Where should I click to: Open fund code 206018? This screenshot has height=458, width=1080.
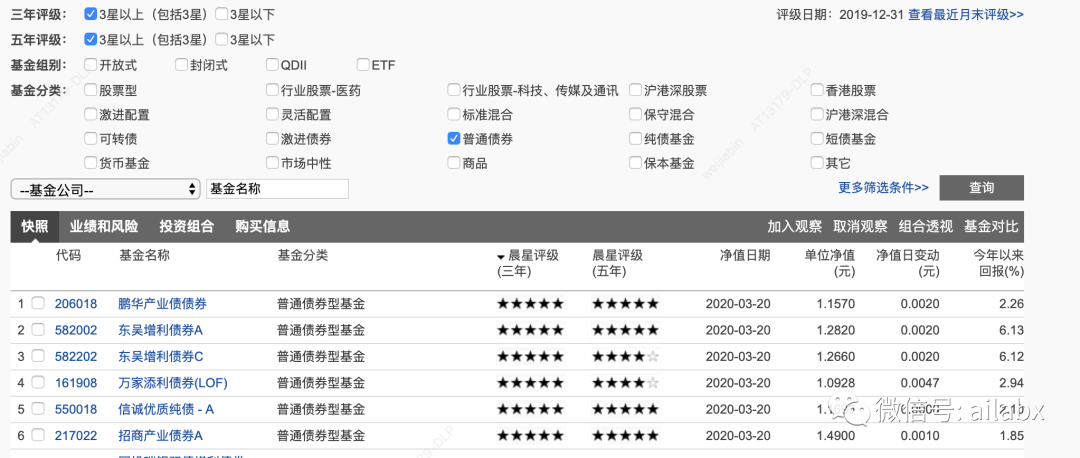[x=76, y=304]
